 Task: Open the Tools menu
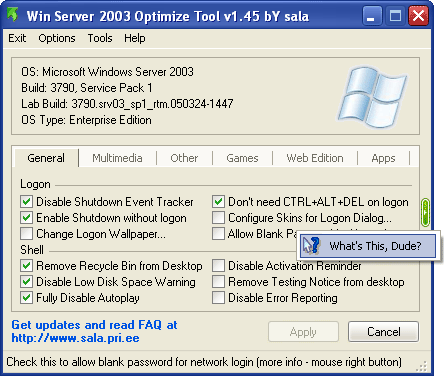pos(100,38)
